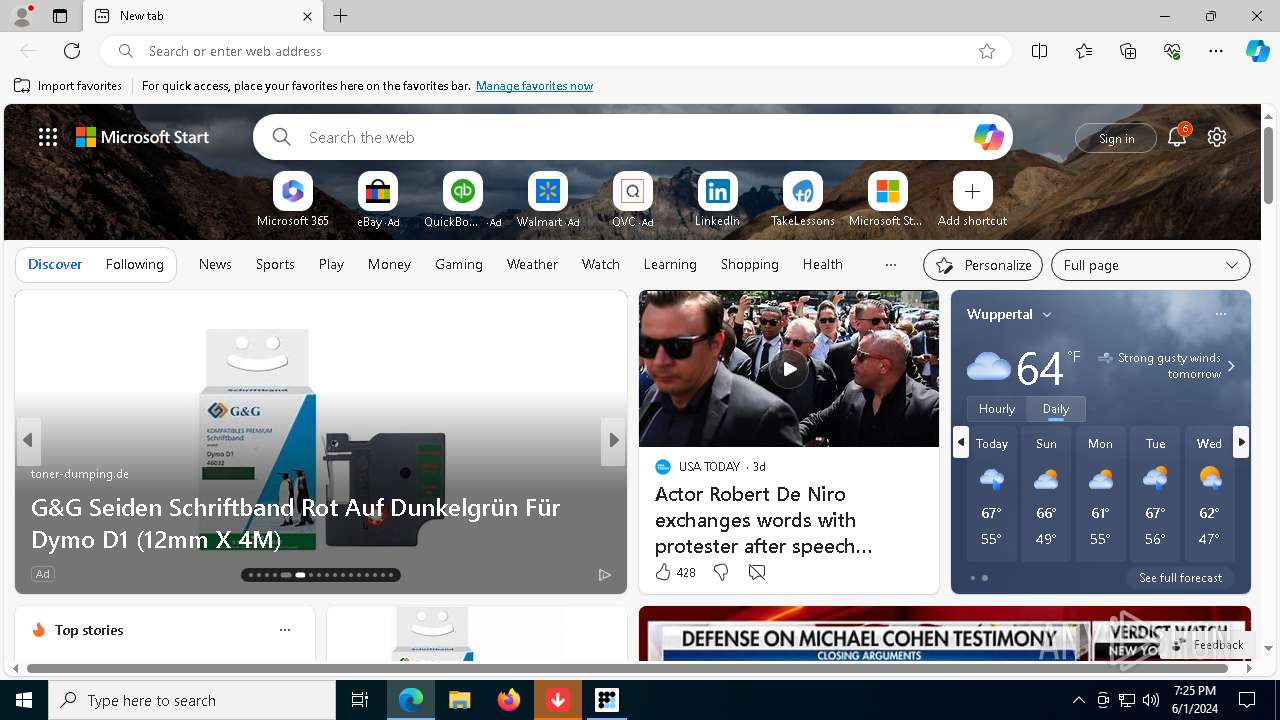Open more options on the weather card

(1220, 314)
